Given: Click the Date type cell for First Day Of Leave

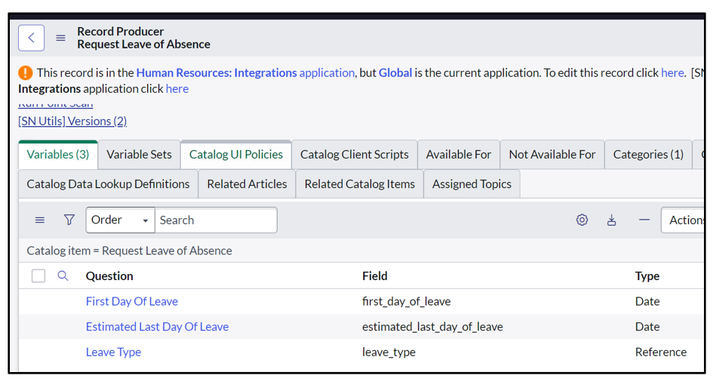Looking at the screenshot, I should (648, 301).
